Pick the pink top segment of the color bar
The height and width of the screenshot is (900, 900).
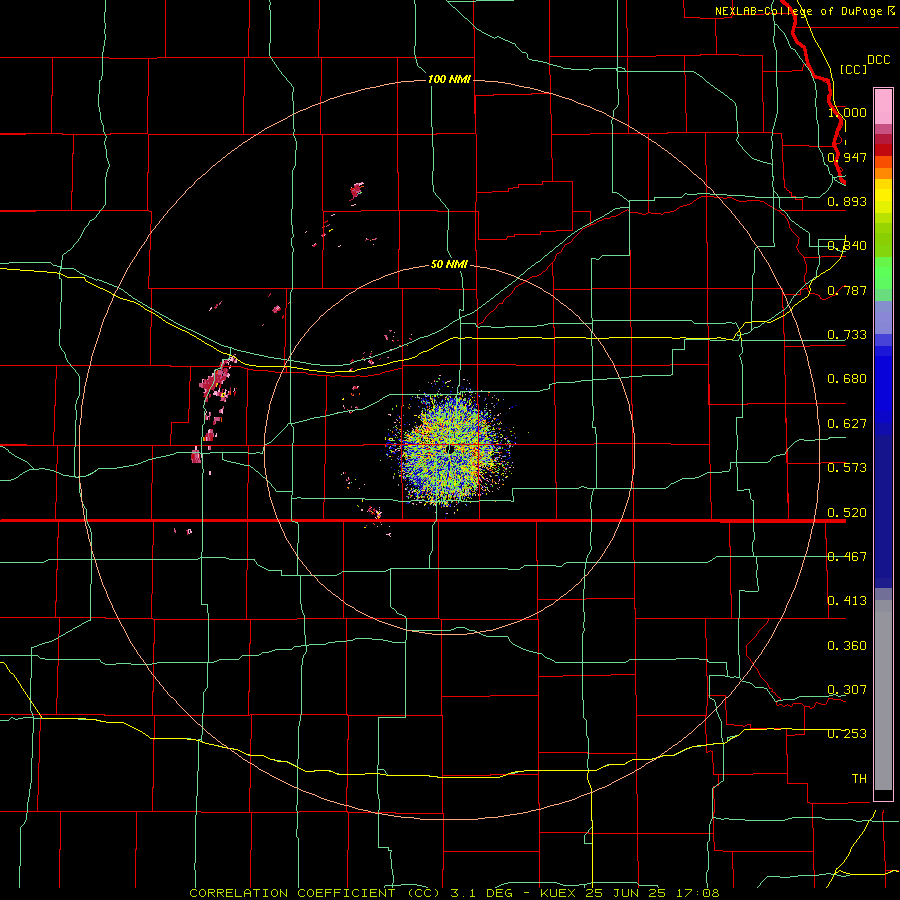tap(883, 107)
